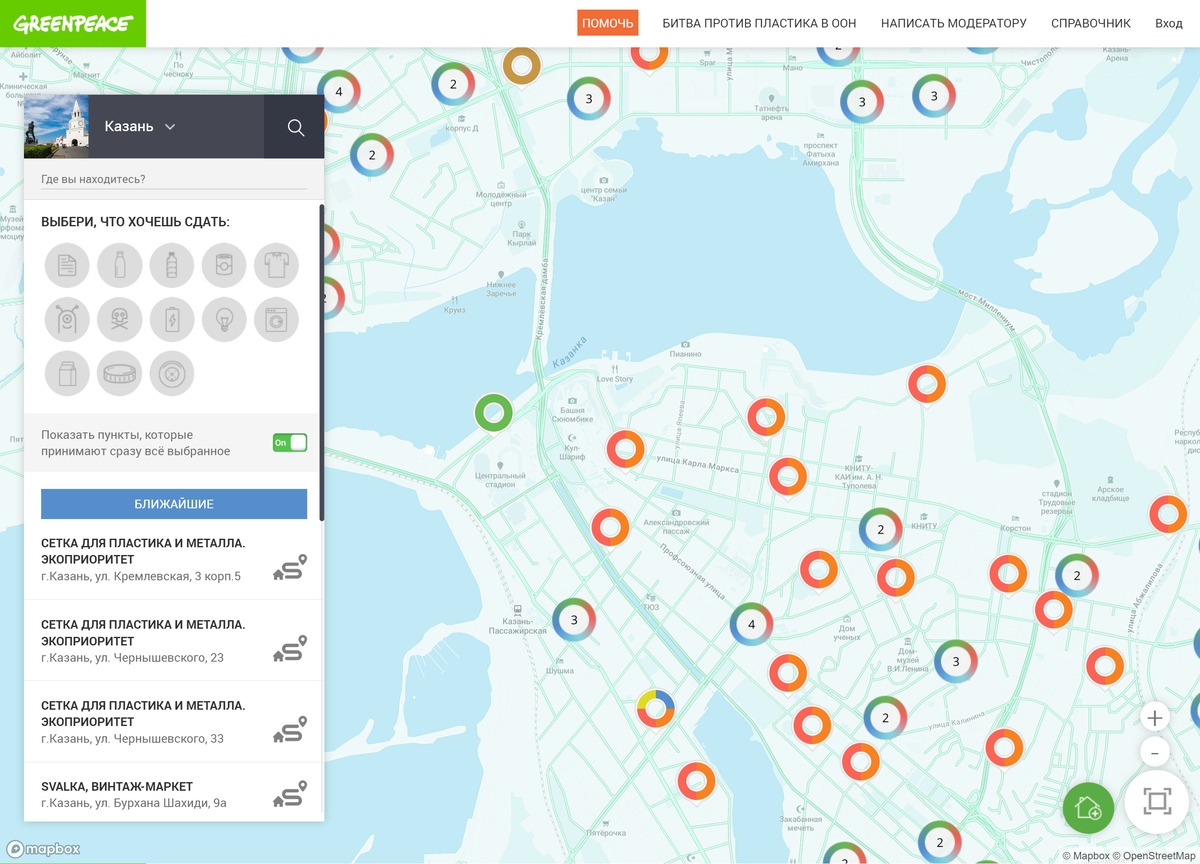Open НАПИСАТЬ МОДЕРАТОРУ menu item
The width and height of the screenshot is (1200, 864).
pyautogui.click(x=954, y=23)
